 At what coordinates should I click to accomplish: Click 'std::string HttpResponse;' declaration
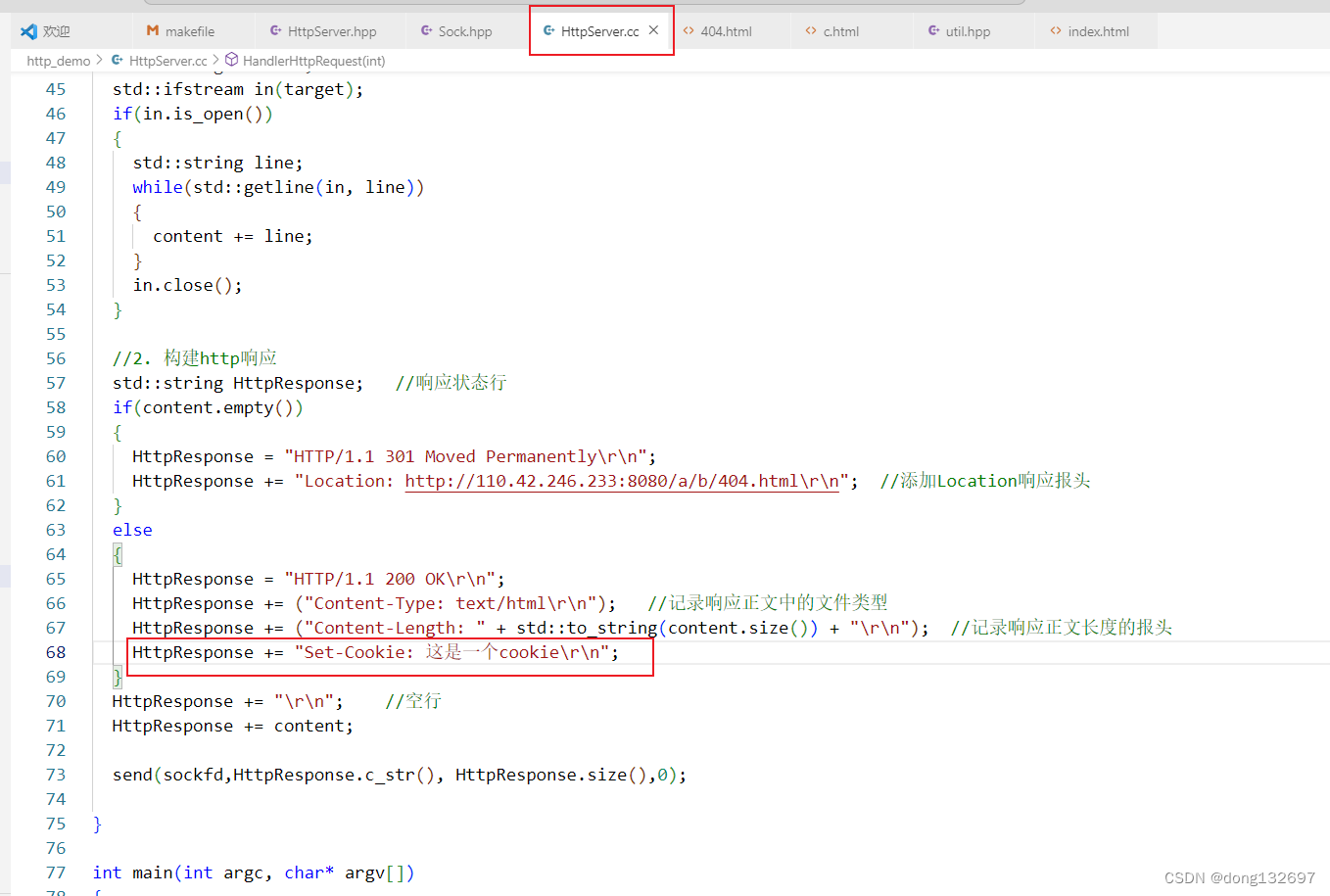click(238, 383)
